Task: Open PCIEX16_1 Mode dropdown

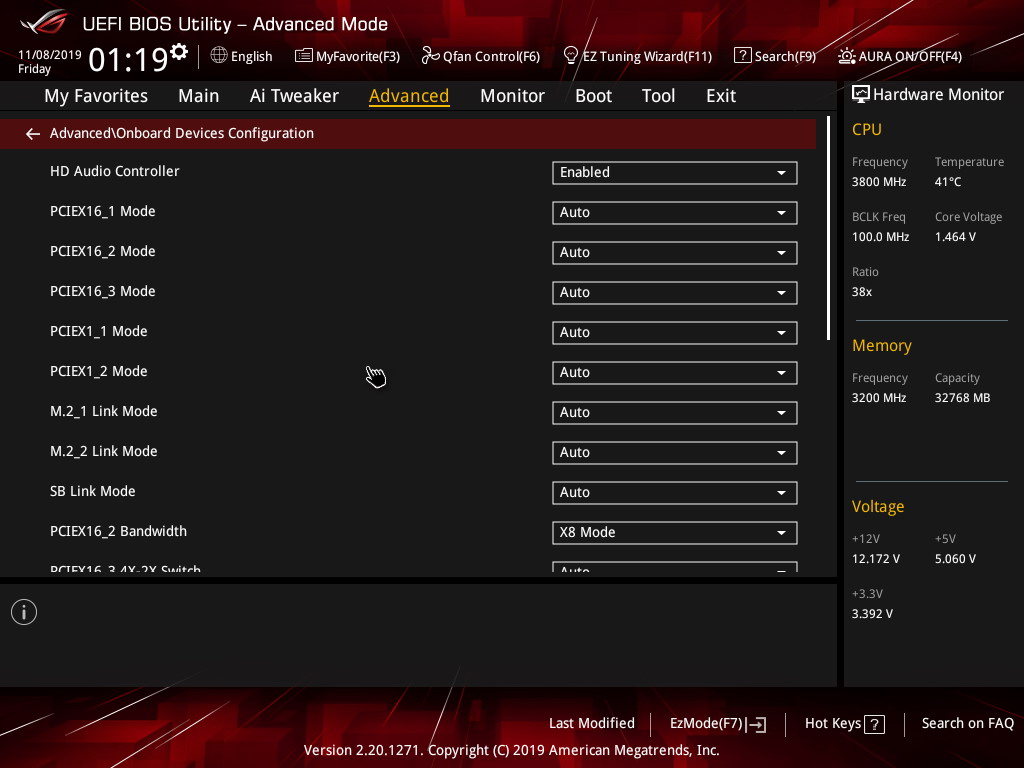Action: tap(675, 213)
